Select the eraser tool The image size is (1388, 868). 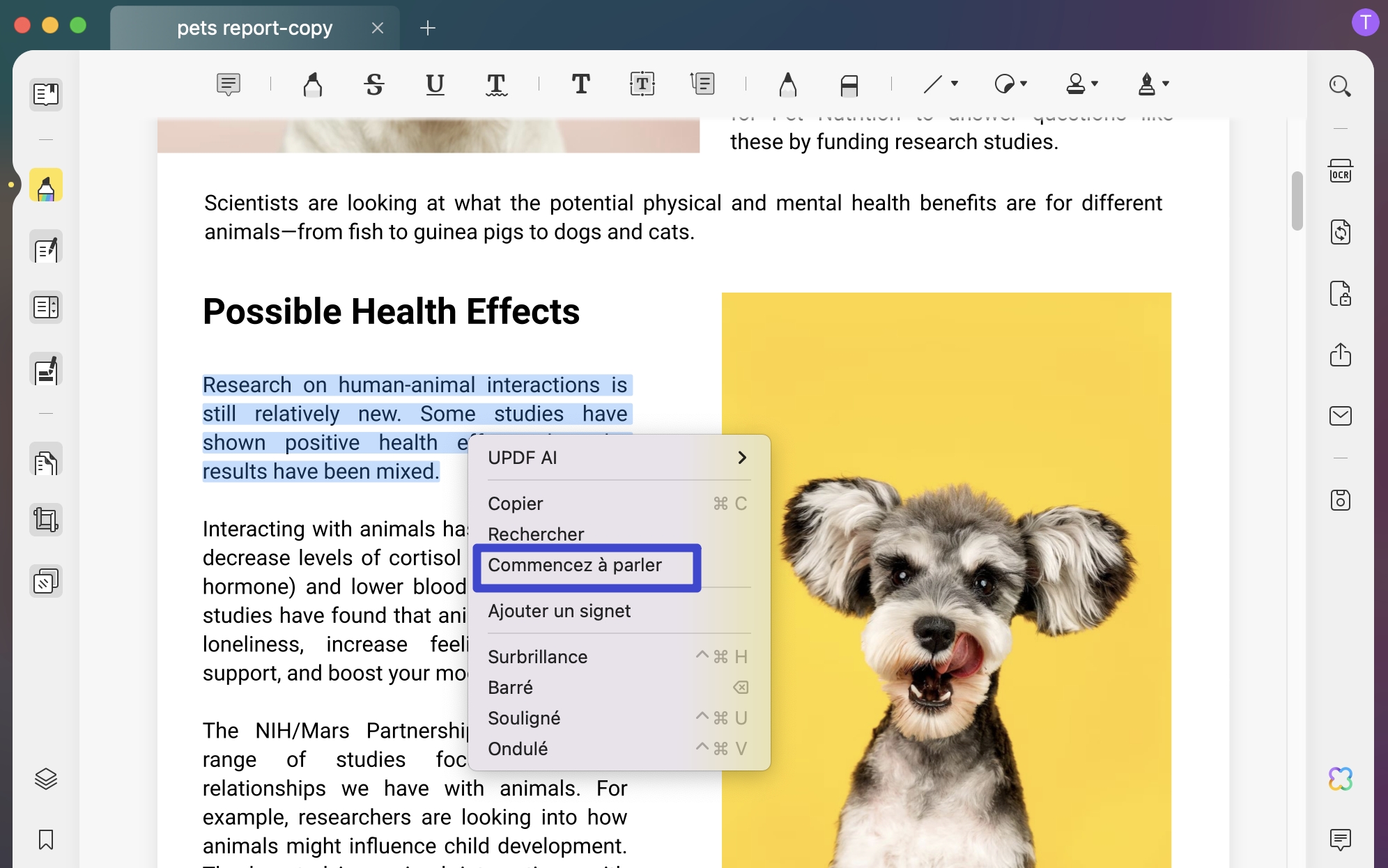pos(849,84)
